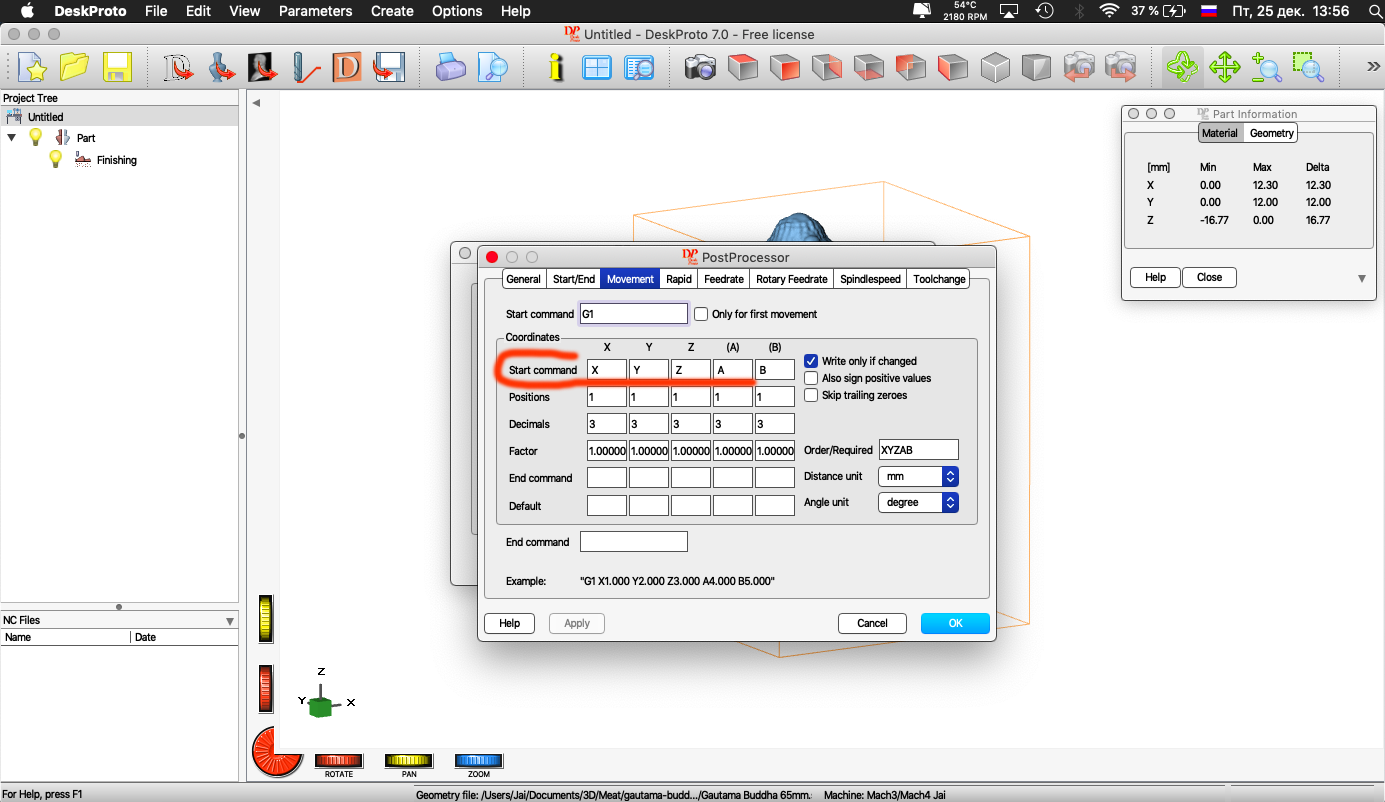Switch to the Start/End tab
This screenshot has width=1385, height=802.
(x=574, y=279)
